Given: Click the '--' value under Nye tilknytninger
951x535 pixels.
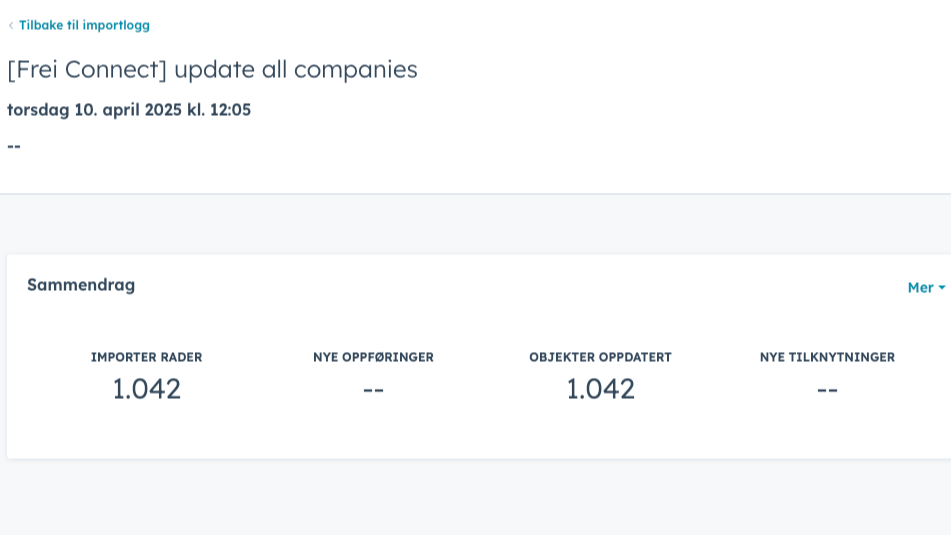Looking at the screenshot, I should coord(827,389).
